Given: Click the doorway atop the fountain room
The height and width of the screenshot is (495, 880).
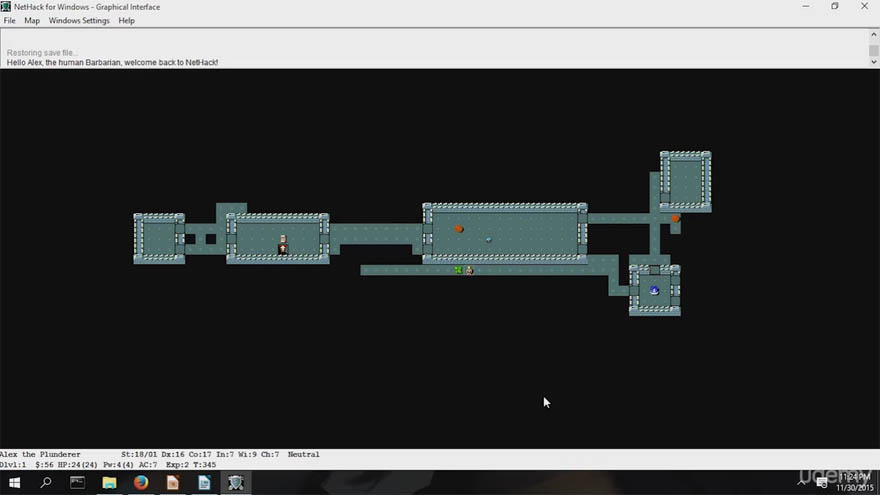Looking at the screenshot, I should (654, 270).
